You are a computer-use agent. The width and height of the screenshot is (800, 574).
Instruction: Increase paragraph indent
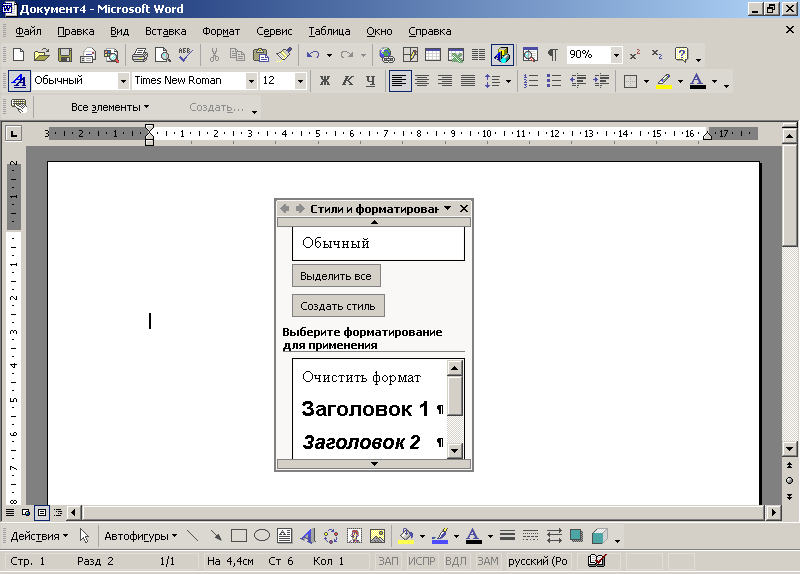[x=601, y=81]
